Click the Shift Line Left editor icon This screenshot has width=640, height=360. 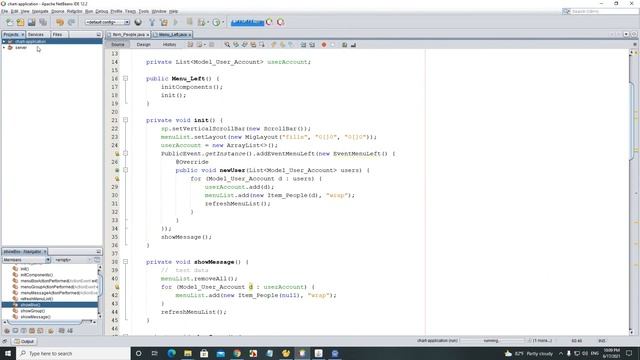pyautogui.click(x=303, y=44)
